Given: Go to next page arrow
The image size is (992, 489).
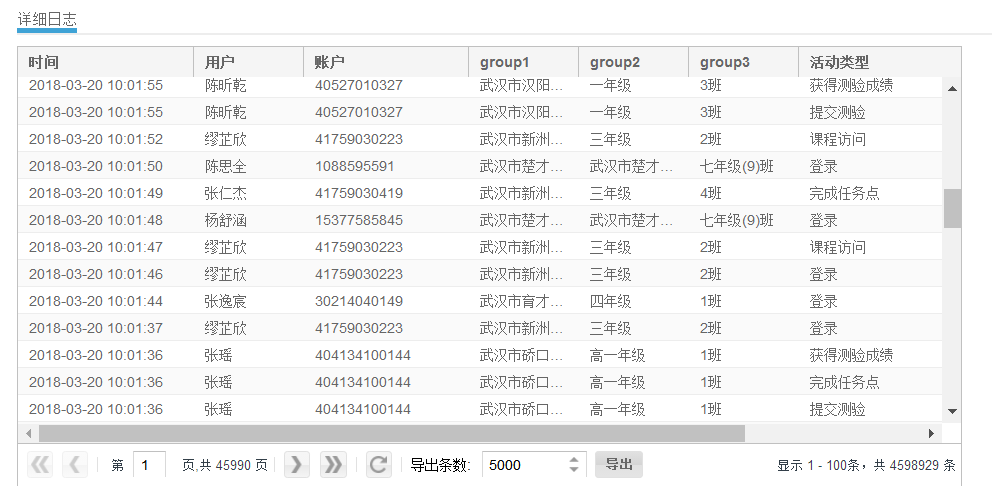Looking at the screenshot, I should tap(296, 465).
